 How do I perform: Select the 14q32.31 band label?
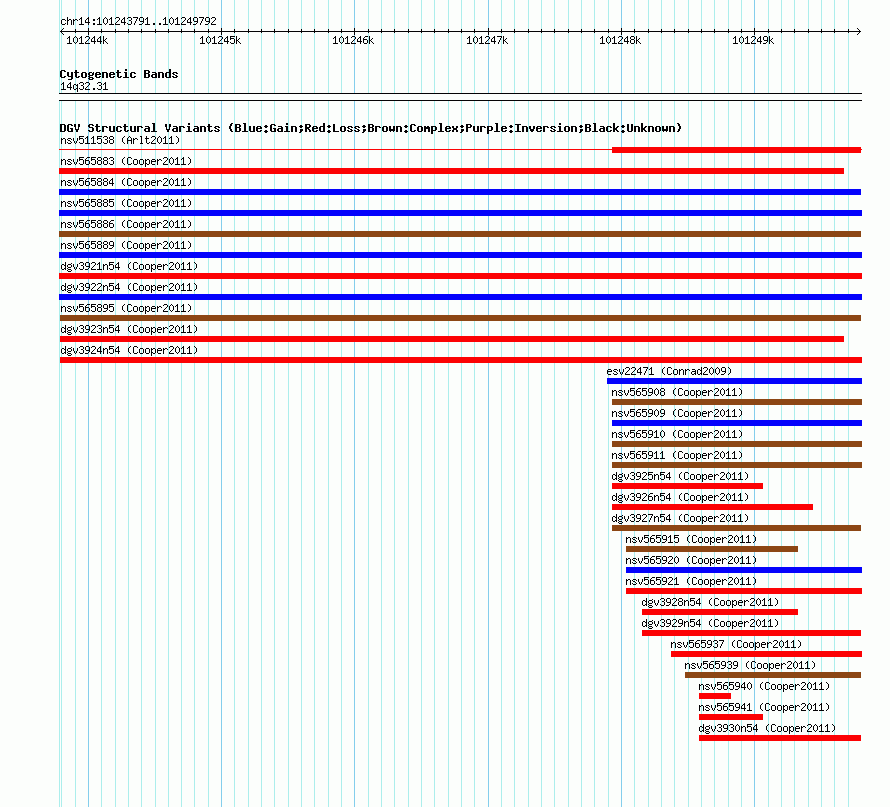84,86
